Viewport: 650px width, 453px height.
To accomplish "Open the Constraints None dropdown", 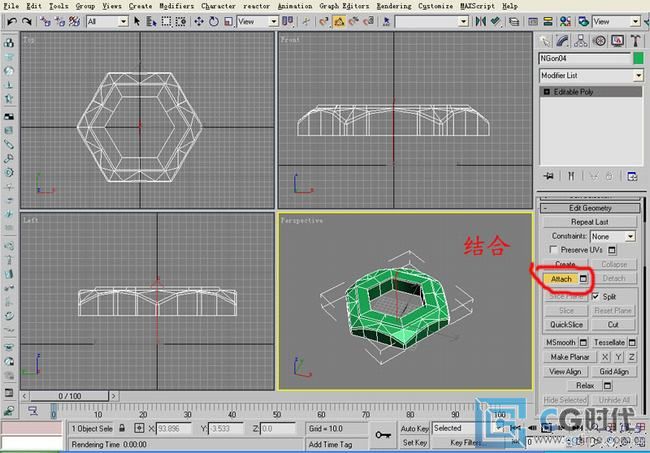I will point(613,236).
